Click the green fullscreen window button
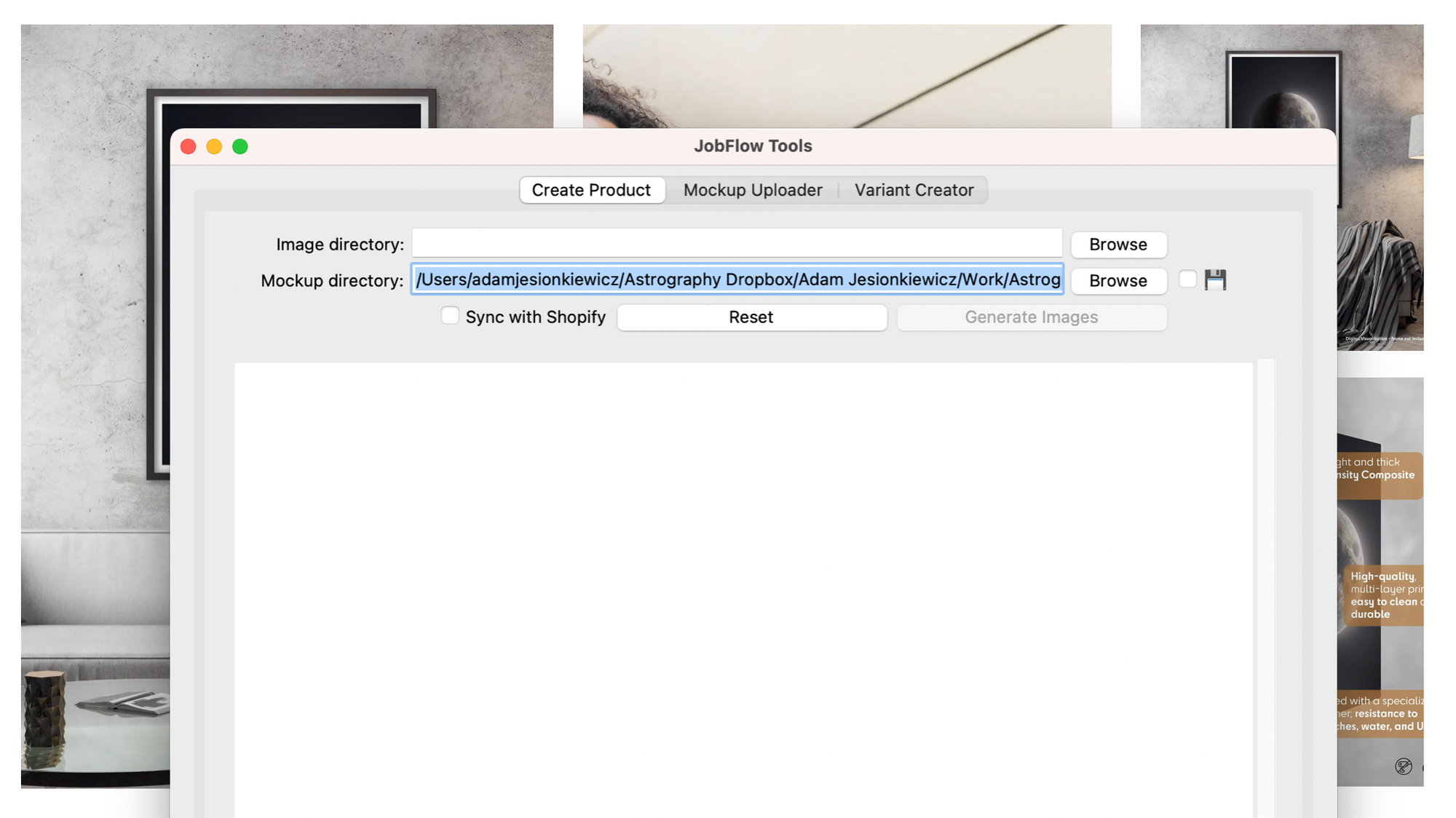This screenshot has width=1456, height=818. 240,147
